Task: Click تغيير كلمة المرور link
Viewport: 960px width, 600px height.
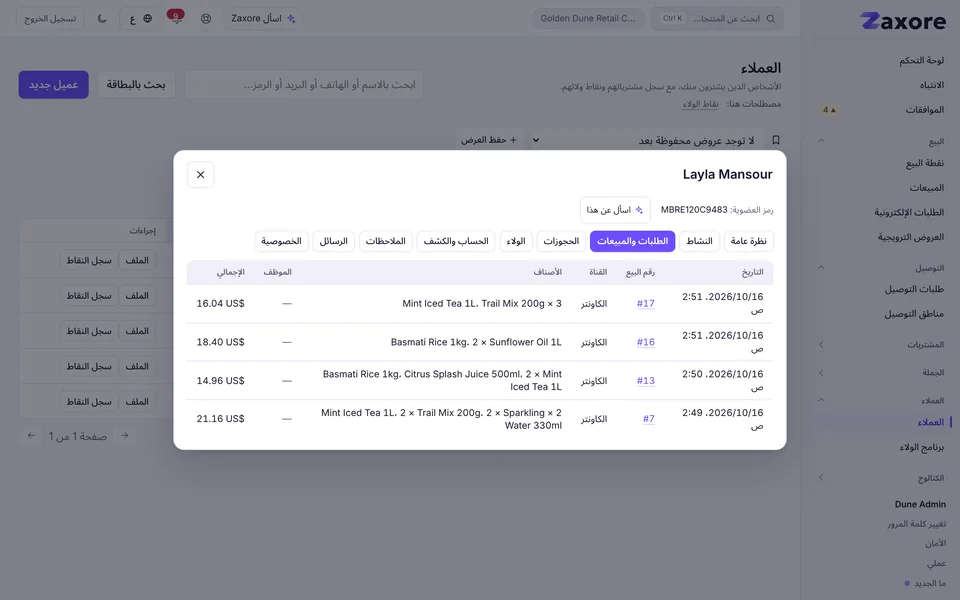Action: click(x=917, y=524)
